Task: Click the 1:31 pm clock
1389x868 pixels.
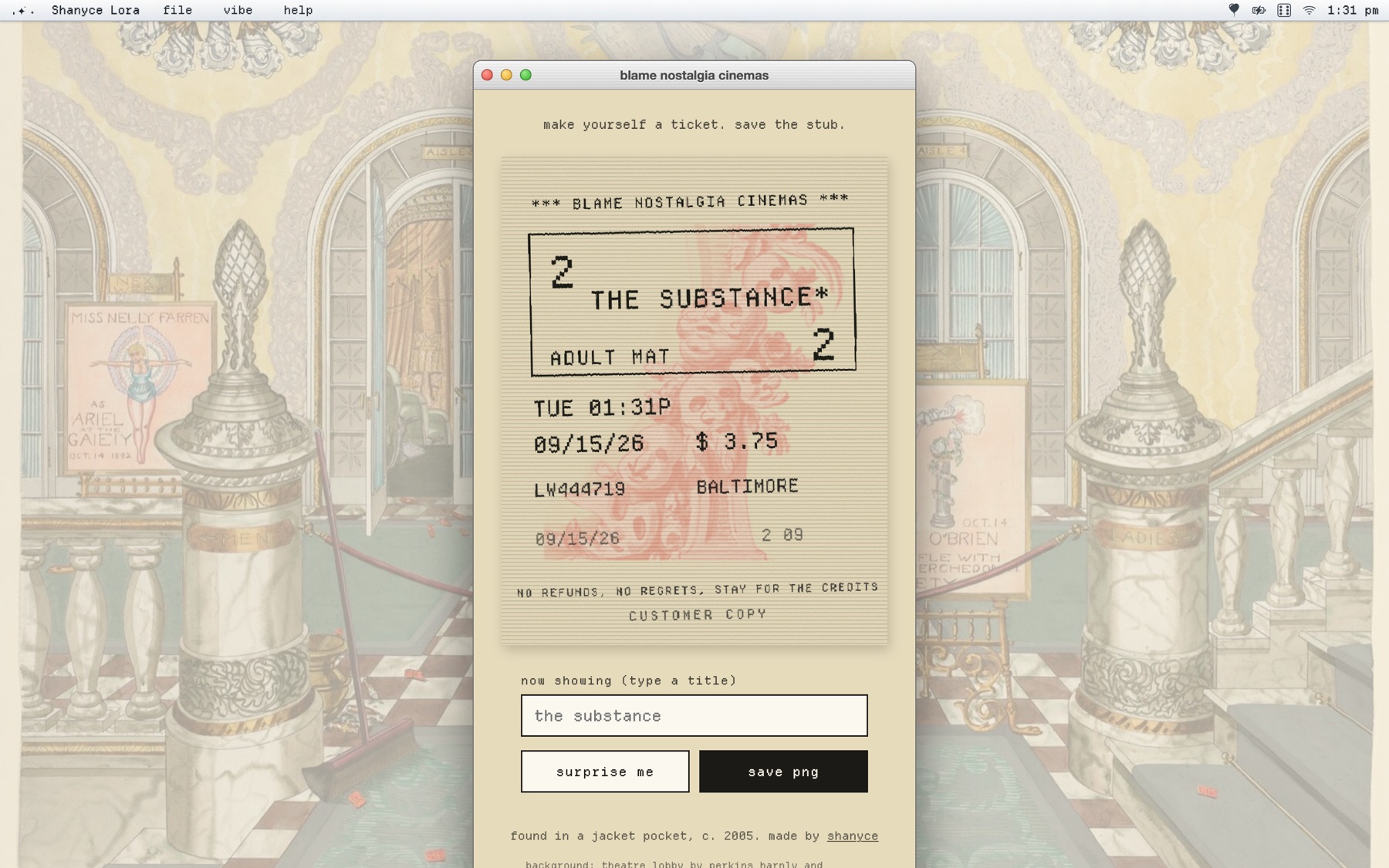Action: point(1353,10)
